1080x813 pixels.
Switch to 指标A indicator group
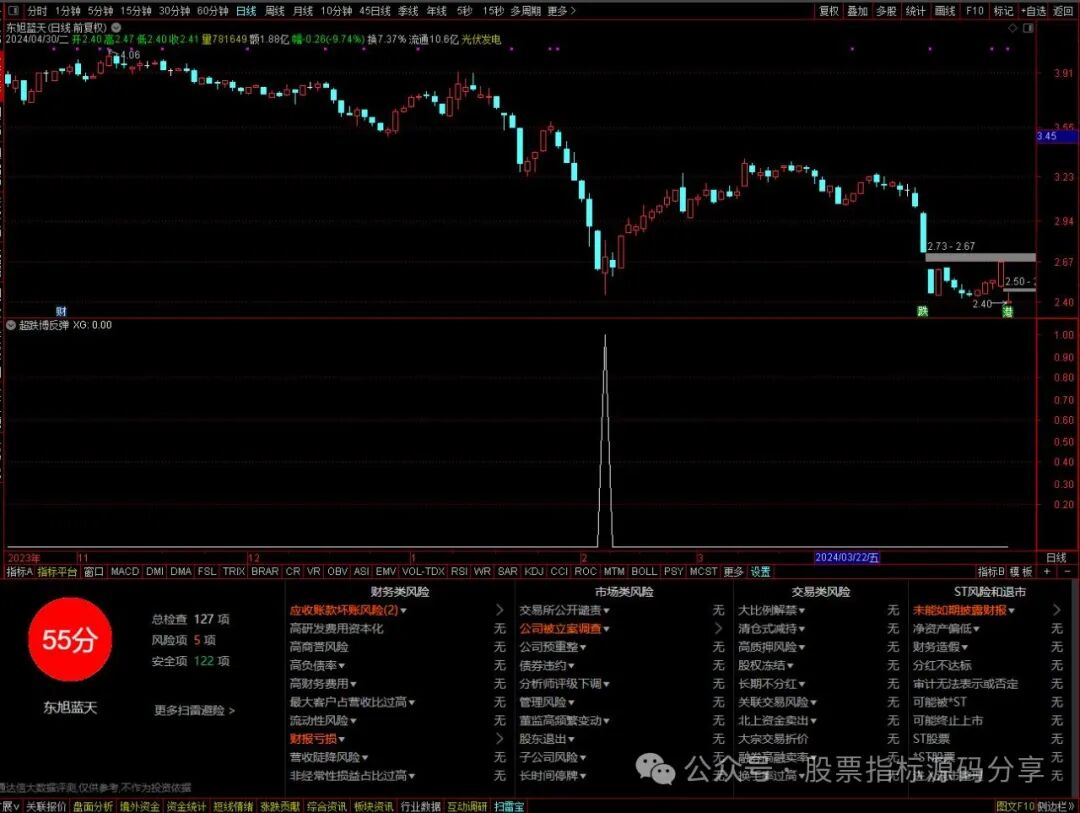[19, 571]
